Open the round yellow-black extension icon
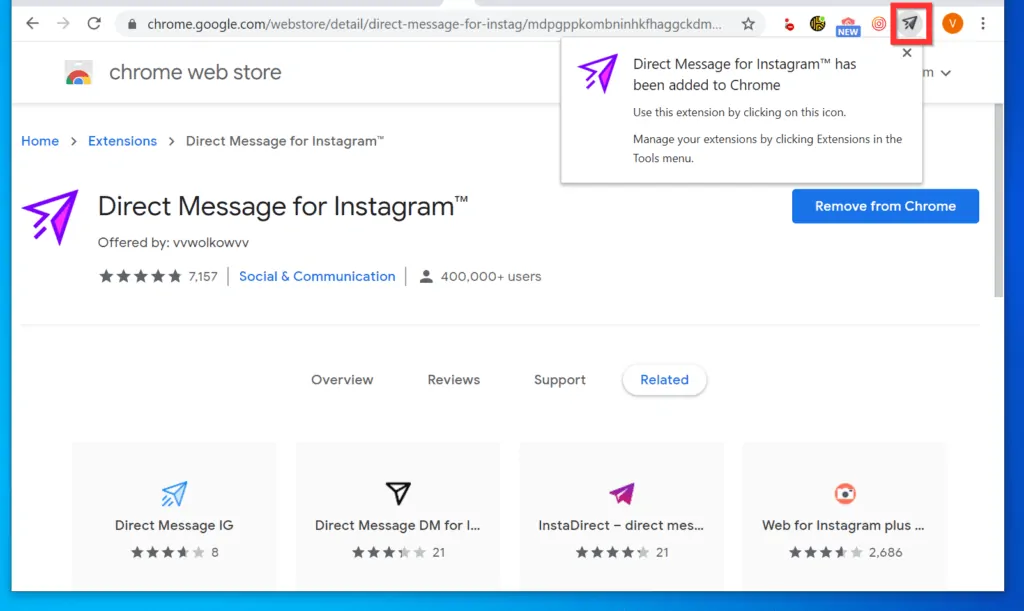This screenshot has height=611, width=1024. click(817, 24)
